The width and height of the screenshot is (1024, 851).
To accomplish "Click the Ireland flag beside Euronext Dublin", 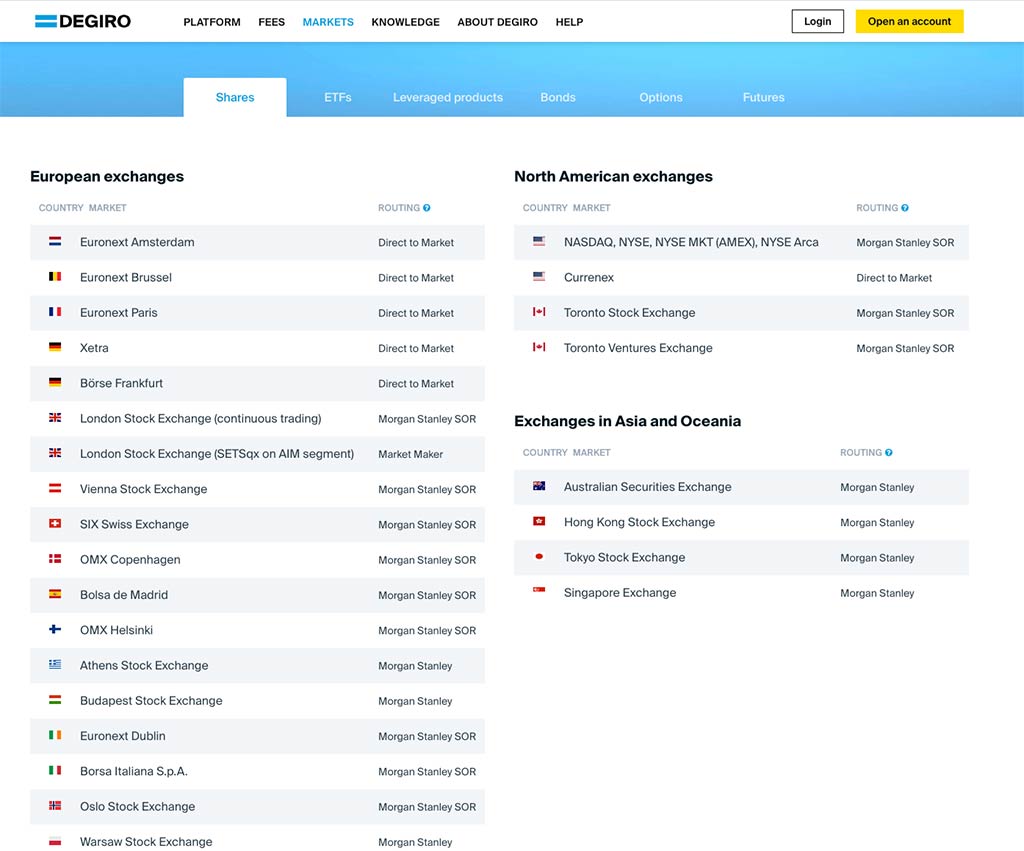I will tap(55, 735).
